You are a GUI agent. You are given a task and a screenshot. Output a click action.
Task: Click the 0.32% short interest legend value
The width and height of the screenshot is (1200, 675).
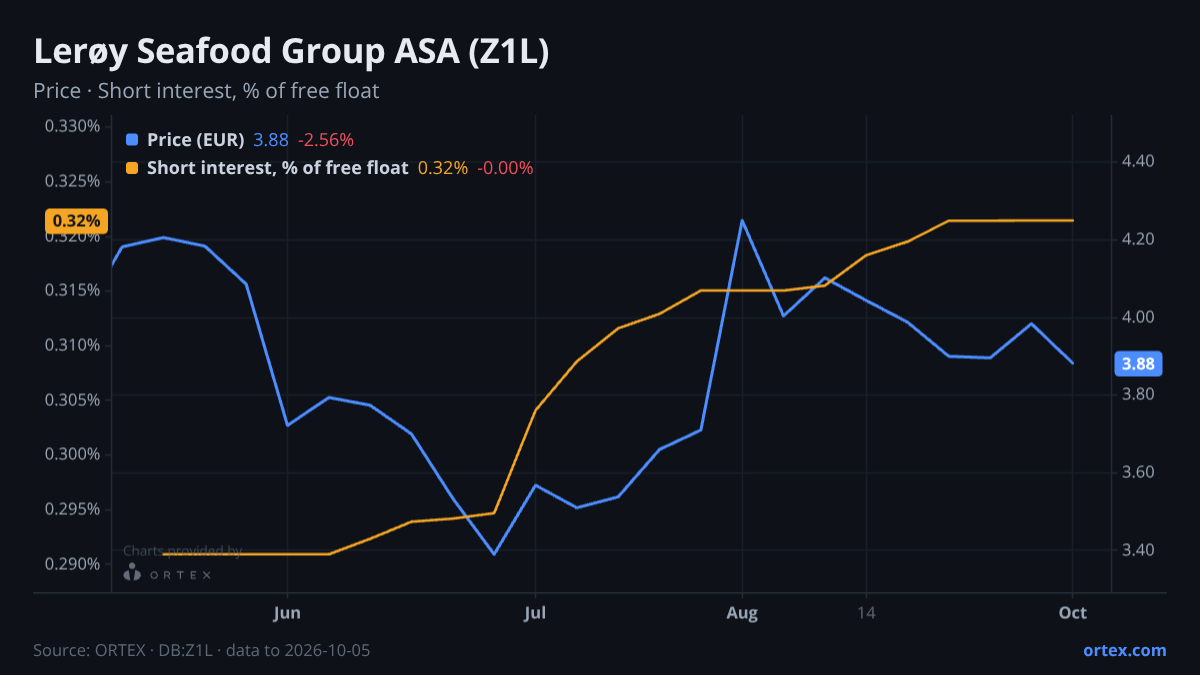tap(442, 168)
